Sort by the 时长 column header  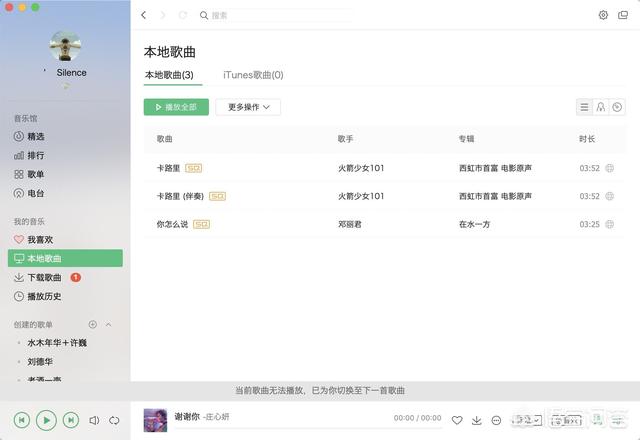click(x=587, y=139)
